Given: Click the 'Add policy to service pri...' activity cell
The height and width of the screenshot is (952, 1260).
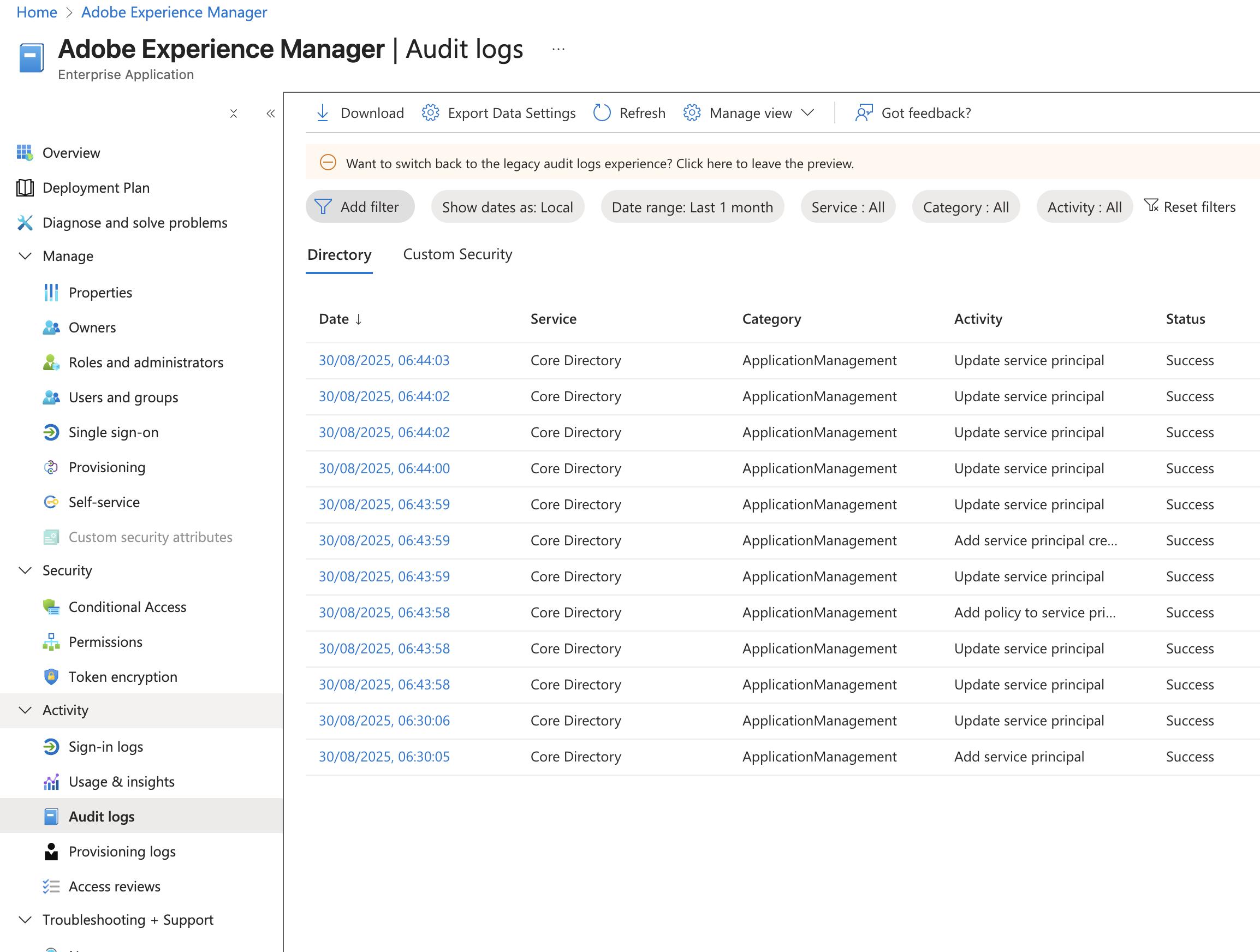Looking at the screenshot, I should click(1035, 612).
